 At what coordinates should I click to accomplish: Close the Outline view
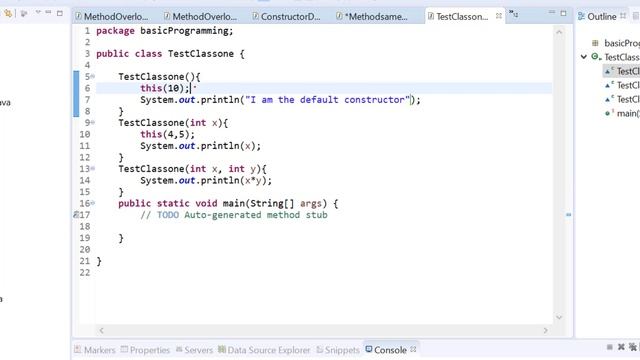[623, 16]
